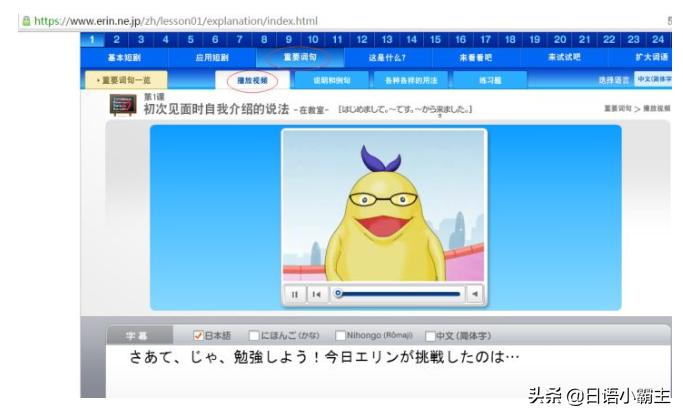This screenshot has width=683, height=417.
Task: Go to lesson 16
Action: 460,40
